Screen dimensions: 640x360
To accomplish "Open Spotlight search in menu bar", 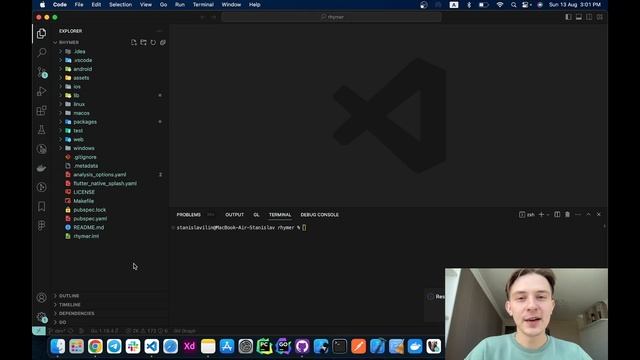I will coord(513,4).
